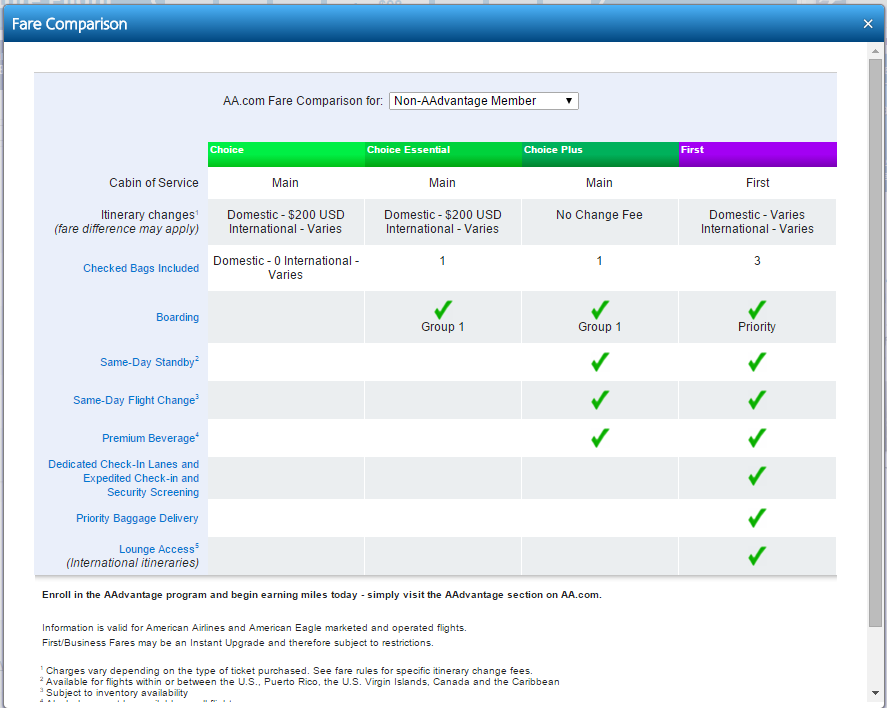
Task: Click Premium Beverage checkmark for First
Action: click(x=757, y=438)
